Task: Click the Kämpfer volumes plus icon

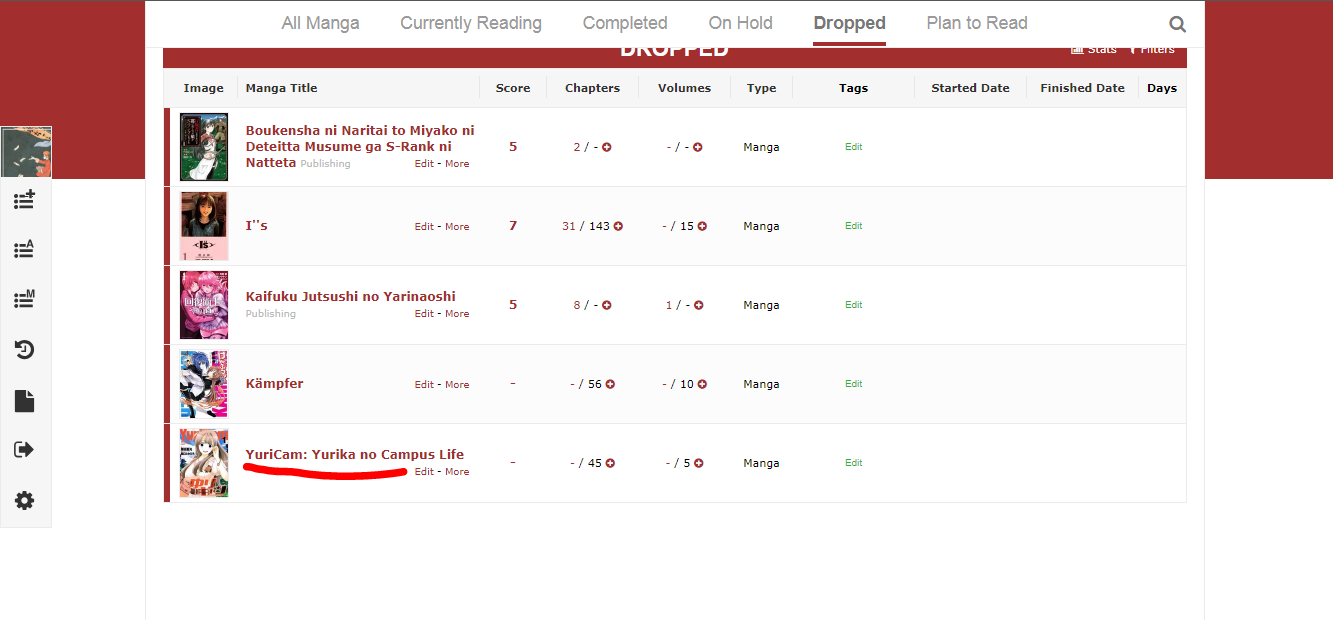Action: (702, 384)
